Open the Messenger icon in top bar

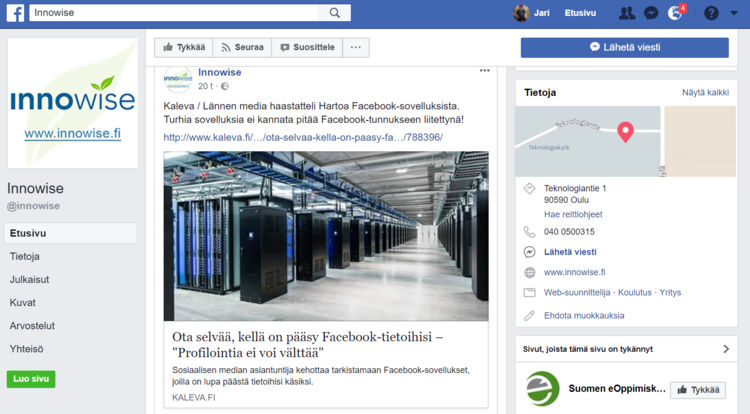(x=651, y=13)
